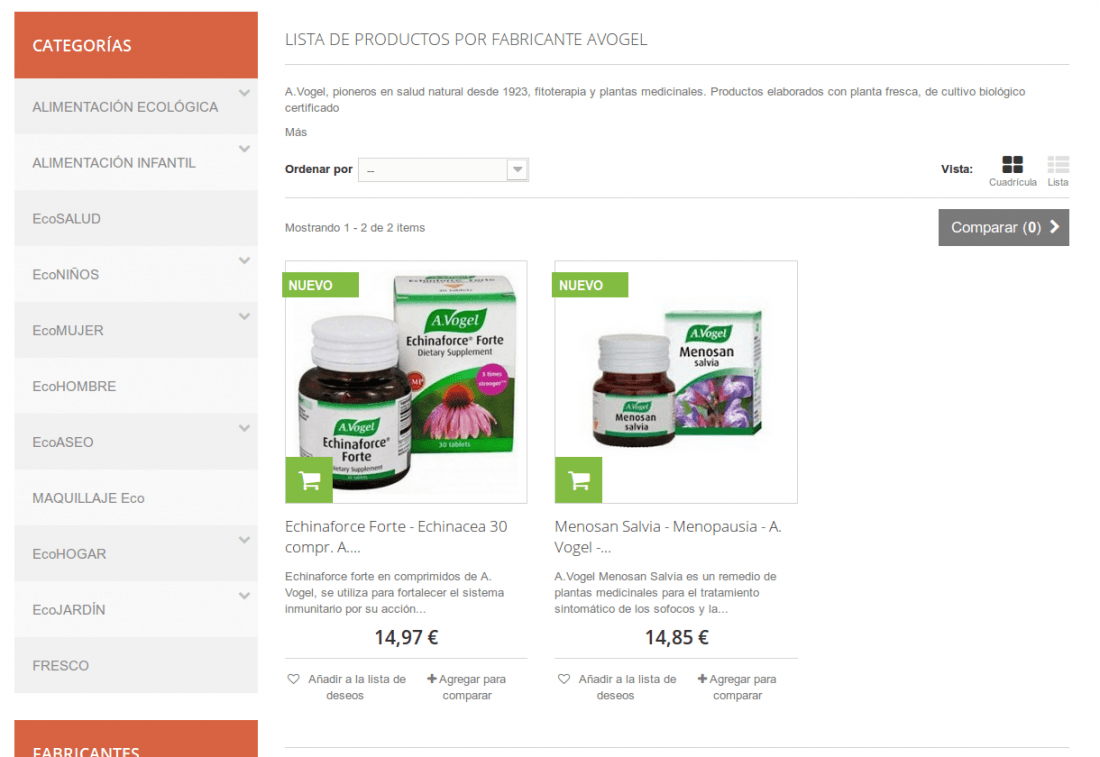Screen dimensions: 1100x757
Task: Add Menosan Salvia to cart icon
Action: pos(579,481)
